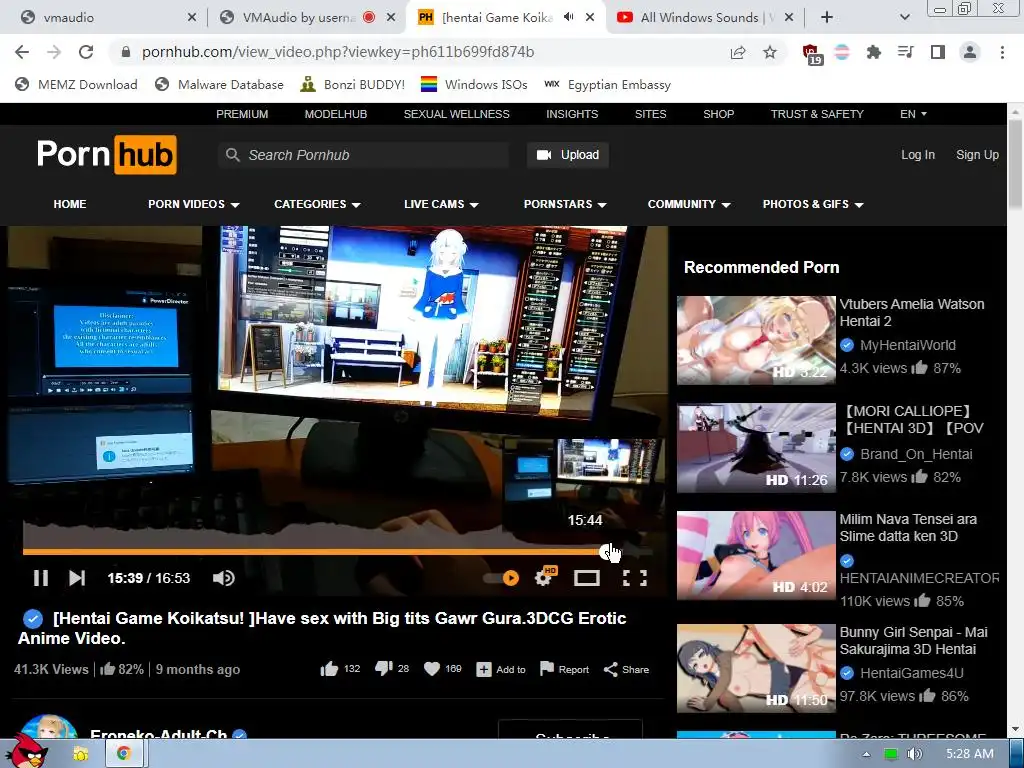The image size is (1024, 768).
Task: Switch to the VMAudio by userna tab
Action: pyautogui.click(x=306, y=18)
